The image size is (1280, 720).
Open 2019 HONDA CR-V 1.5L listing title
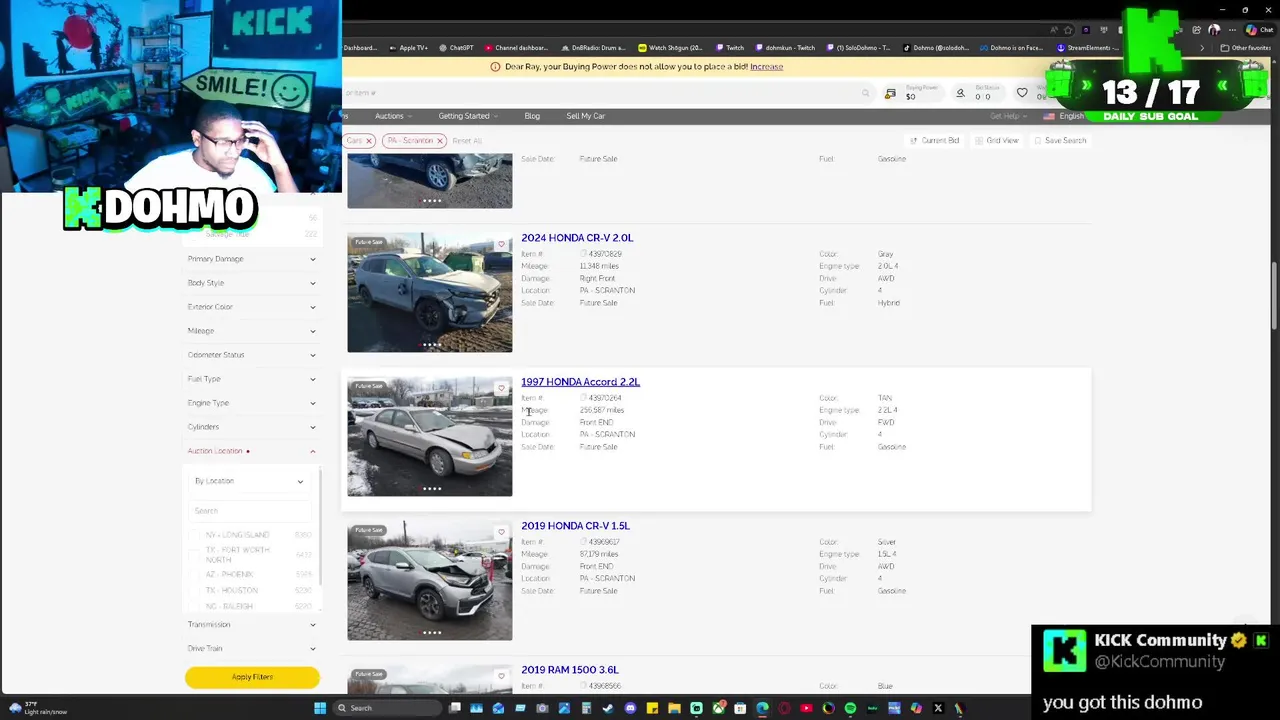pyautogui.click(x=575, y=526)
